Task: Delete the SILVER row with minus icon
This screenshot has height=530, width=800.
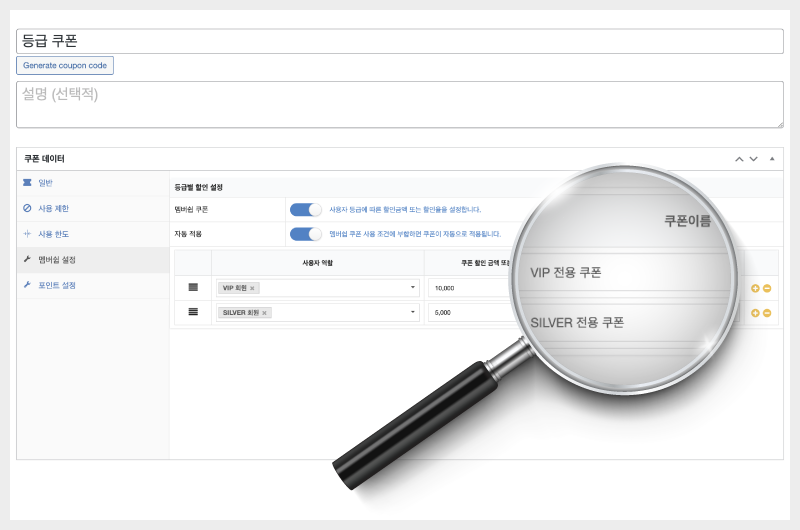Action: tap(767, 313)
